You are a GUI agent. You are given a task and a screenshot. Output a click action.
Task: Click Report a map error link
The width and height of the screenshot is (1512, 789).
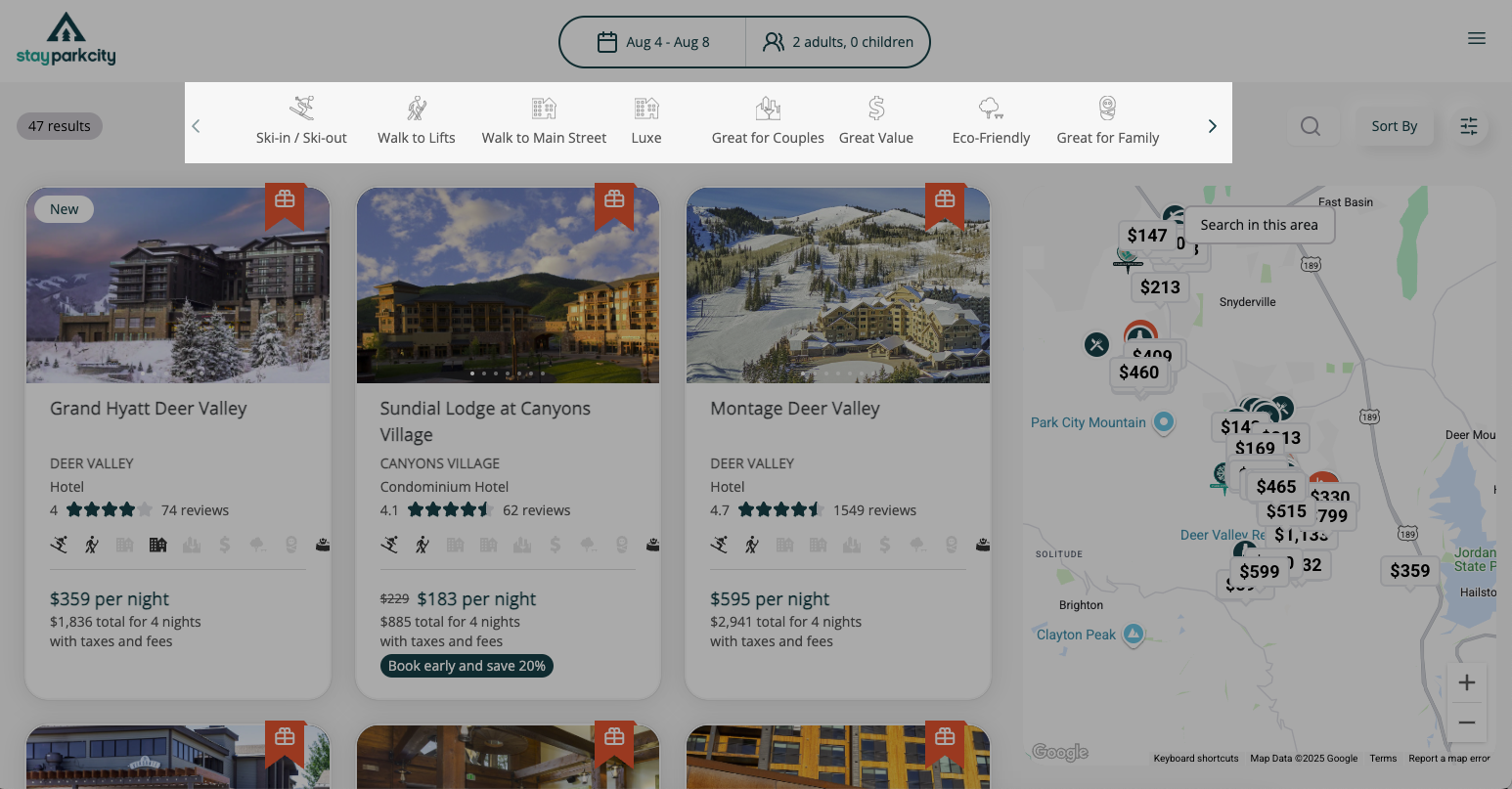1449,759
